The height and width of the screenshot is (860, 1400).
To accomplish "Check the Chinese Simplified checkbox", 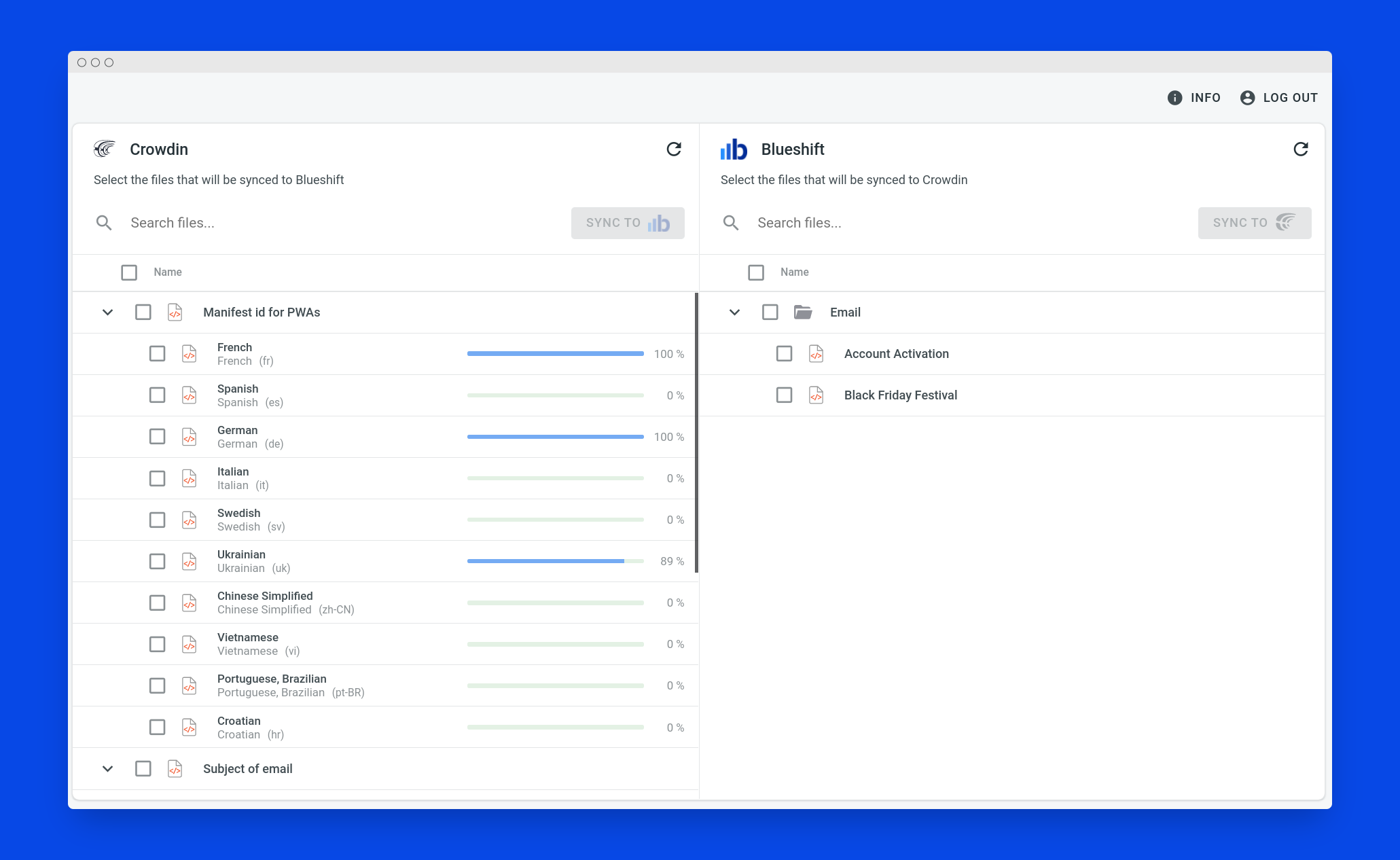I will (158, 603).
